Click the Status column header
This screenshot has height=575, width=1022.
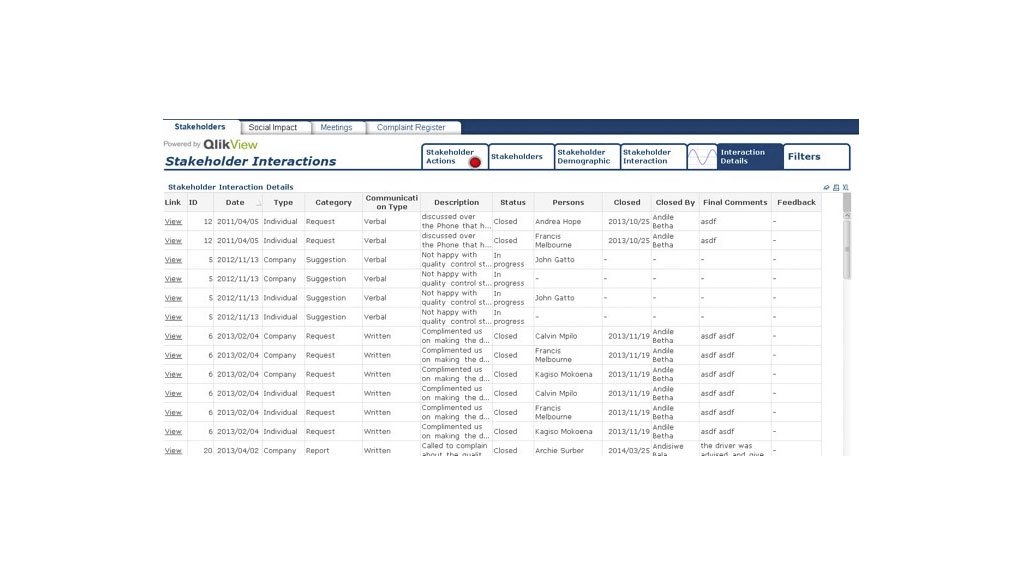pos(513,202)
